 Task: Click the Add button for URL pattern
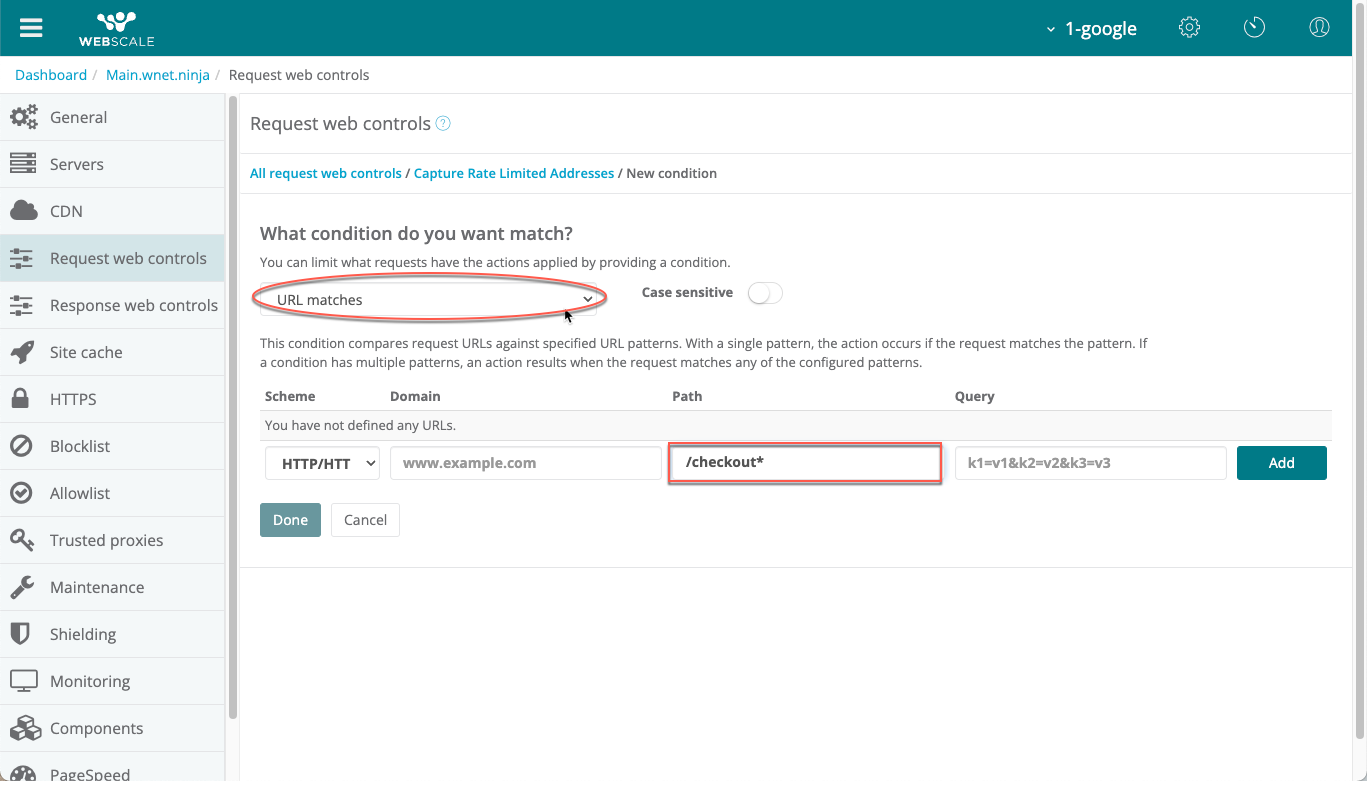coord(1281,463)
